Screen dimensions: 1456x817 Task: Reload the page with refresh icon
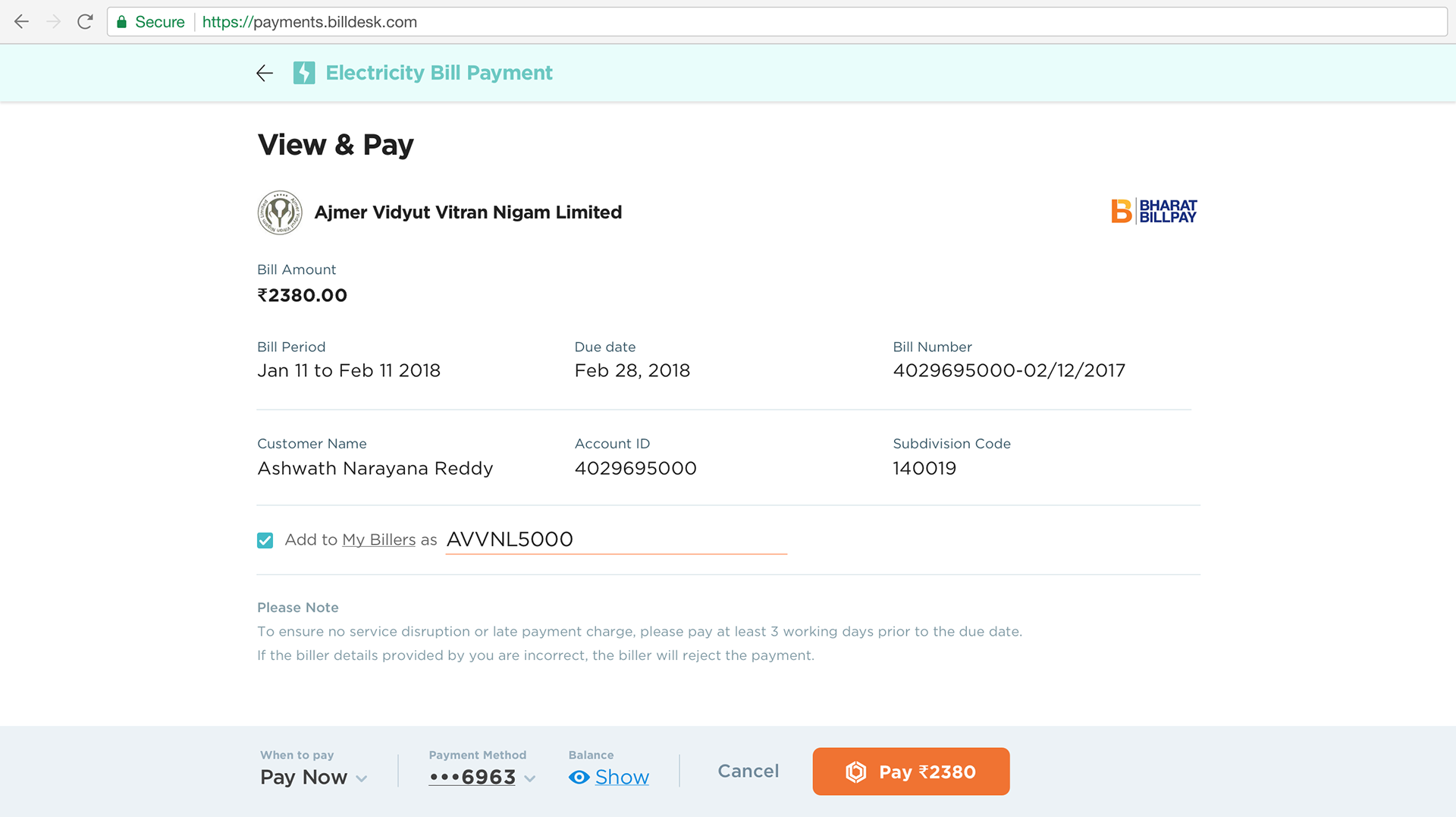(85, 22)
